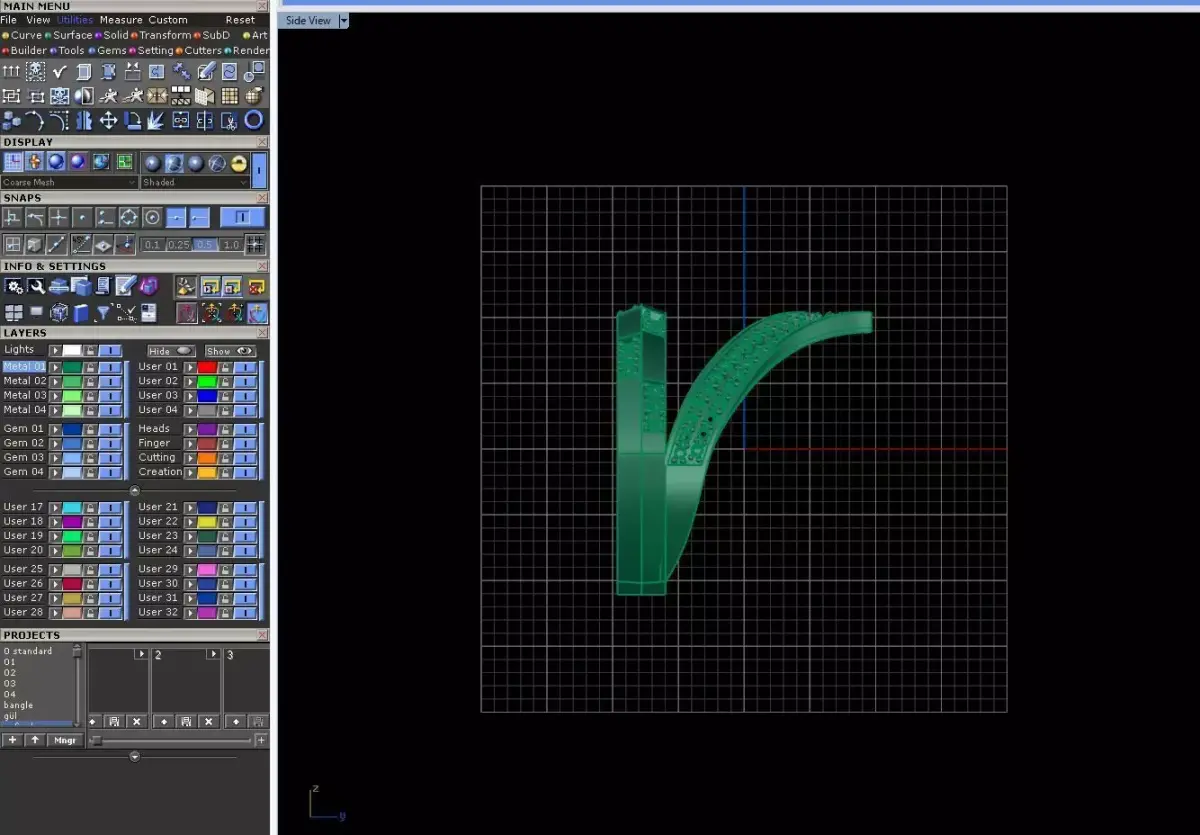Expand the Side View viewport dropdown arrow
The image size is (1200, 835).
pos(344,21)
